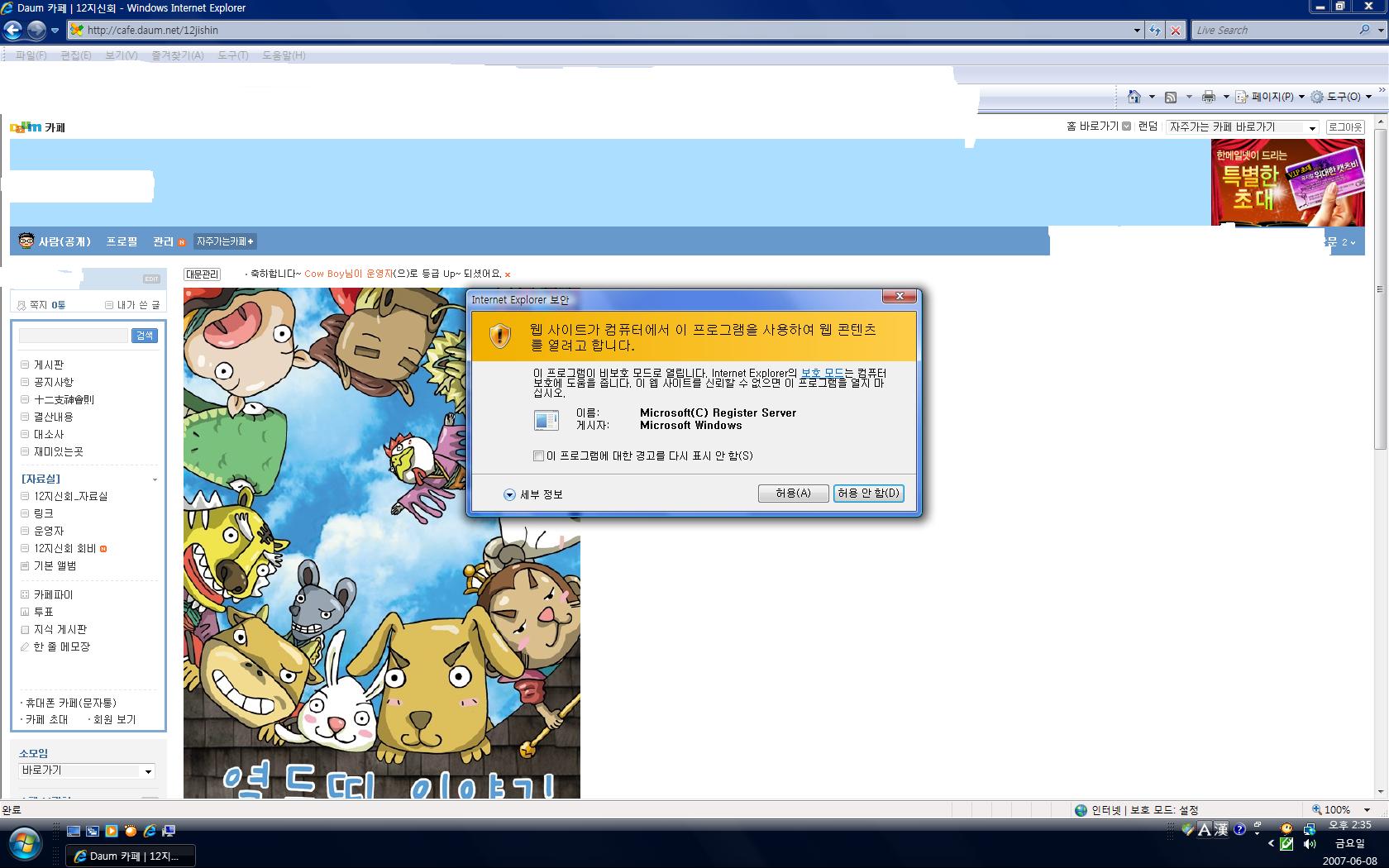
Task: Click the 검색 search button in sidebar
Action: (145, 336)
